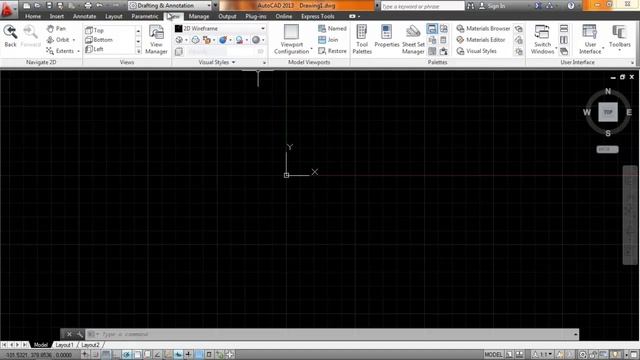Image resolution: width=640 pixels, height=360 pixels.
Task: Select the Orbit tool
Action: [x=58, y=40]
